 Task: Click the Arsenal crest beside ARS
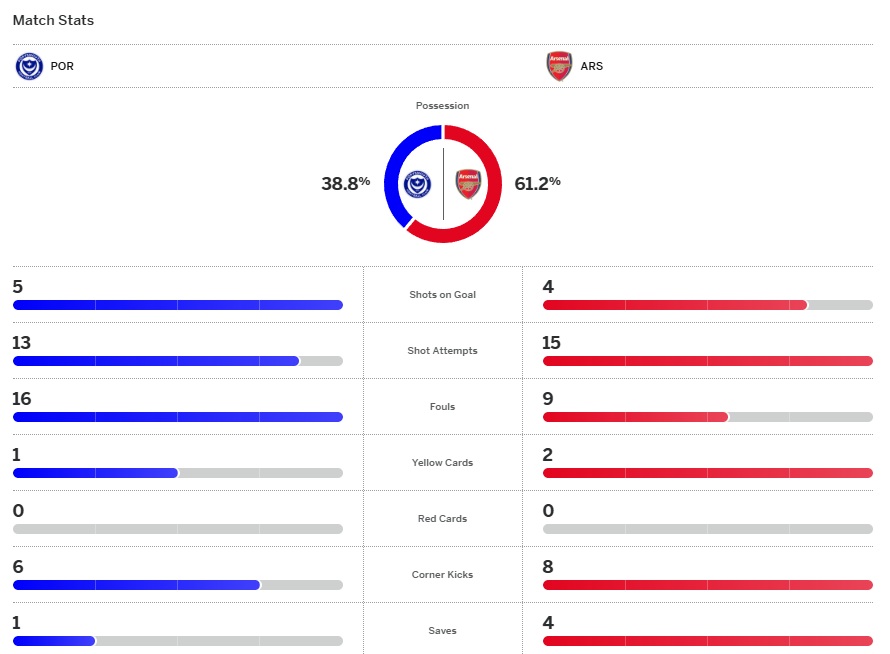point(559,67)
